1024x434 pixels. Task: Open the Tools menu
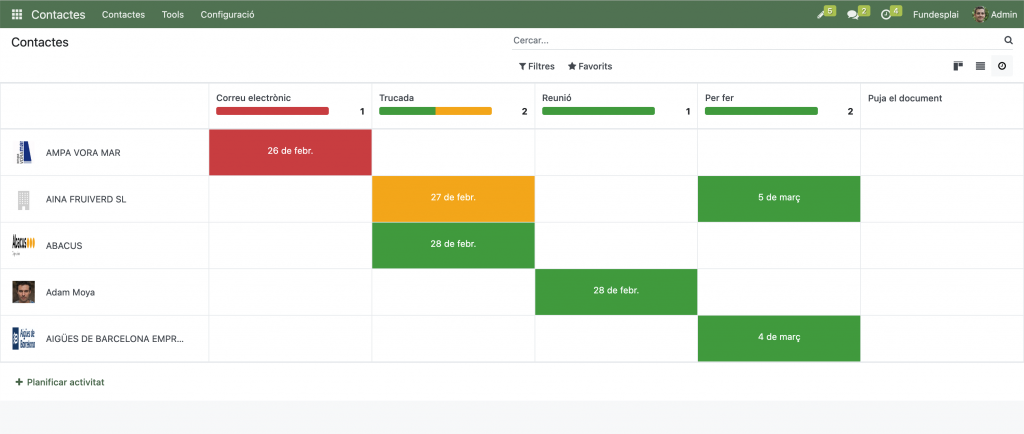(172, 15)
